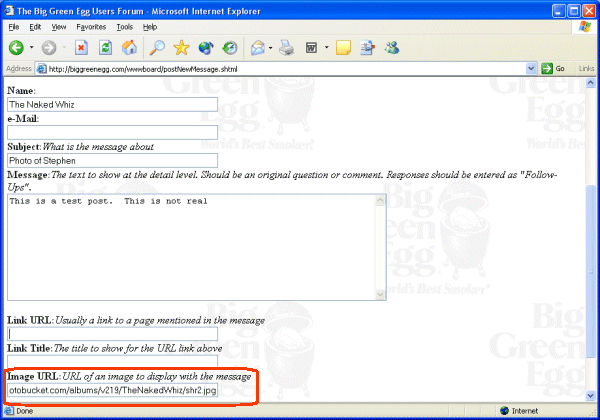The image size is (600, 420).
Task: Expand the address bar dropdown arrow
Action: (531, 69)
